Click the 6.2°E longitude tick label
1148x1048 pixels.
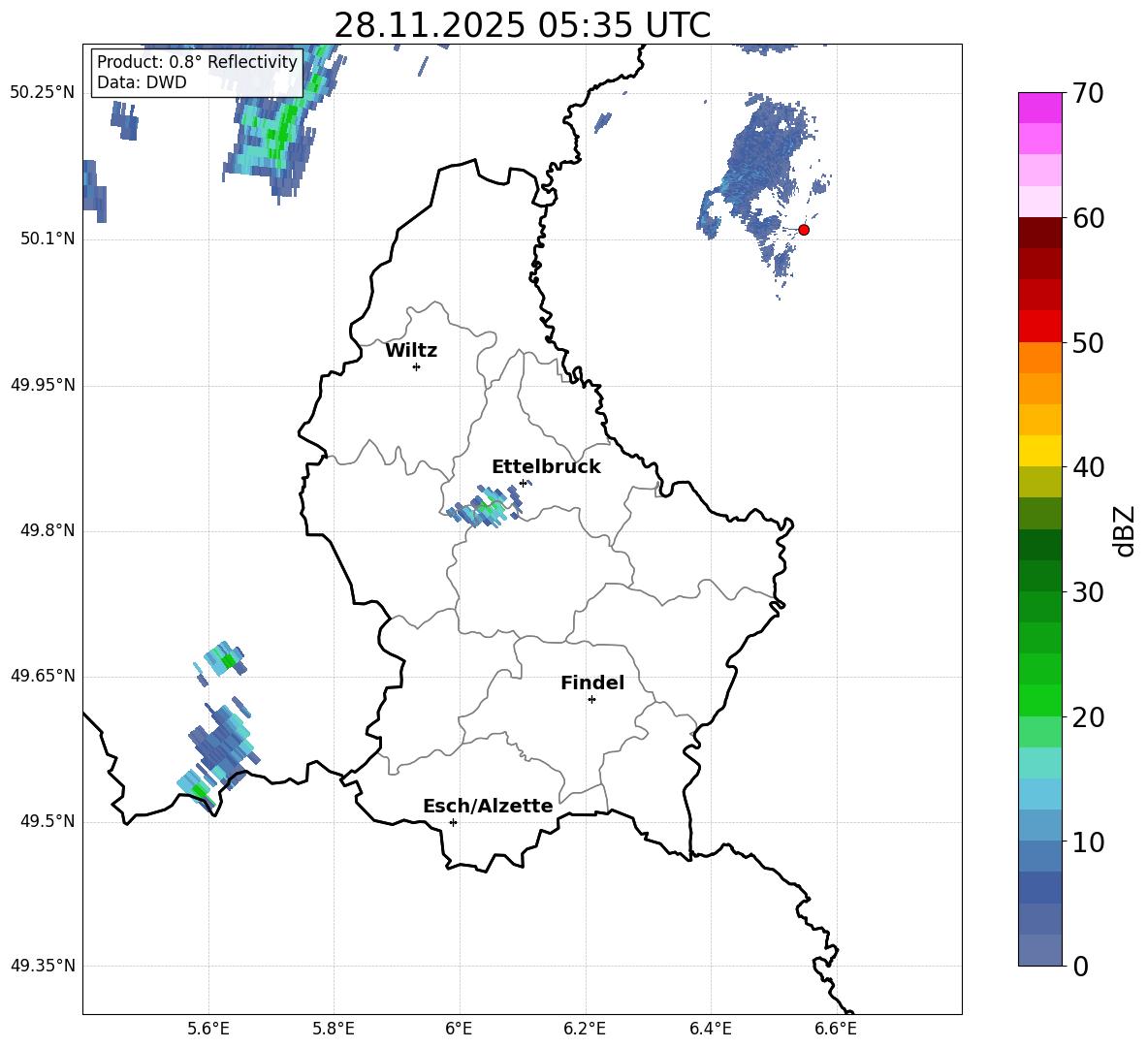point(585,1029)
